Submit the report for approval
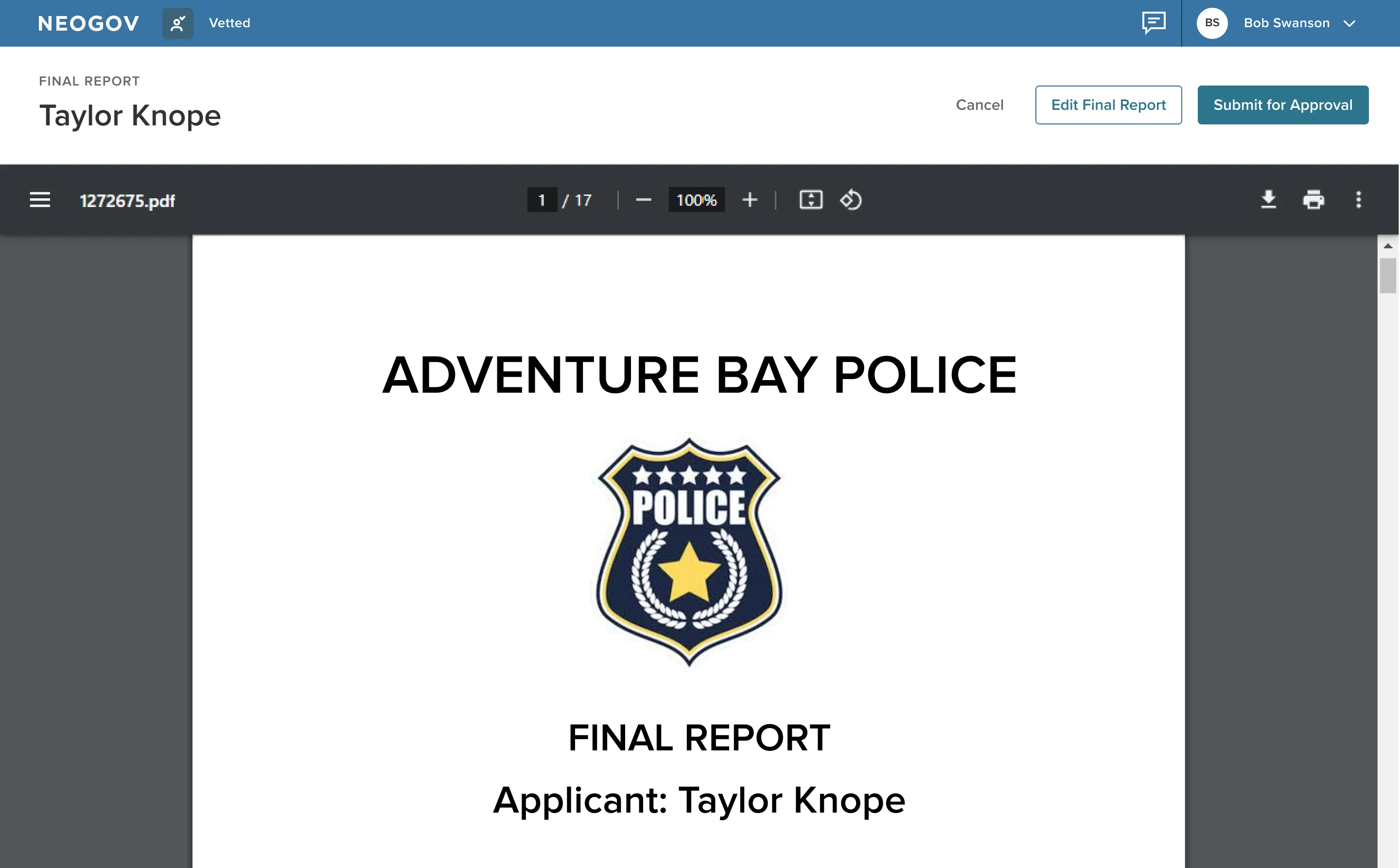Image resolution: width=1400 pixels, height=868 pixels. [x=1283, y=105]
